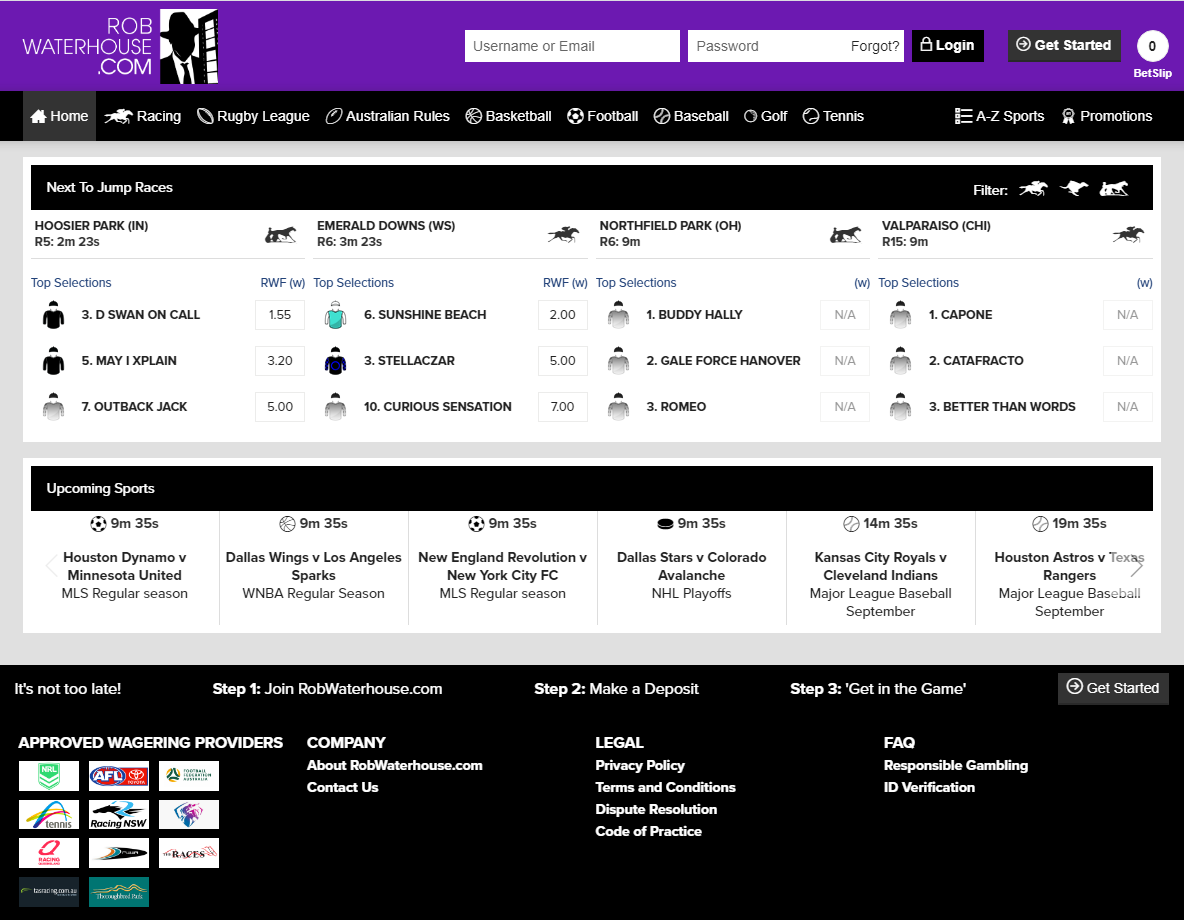The width and height of the screenshot is (1184, 920).
Task: Open Privacy Policy link
Action: [640, 765]
